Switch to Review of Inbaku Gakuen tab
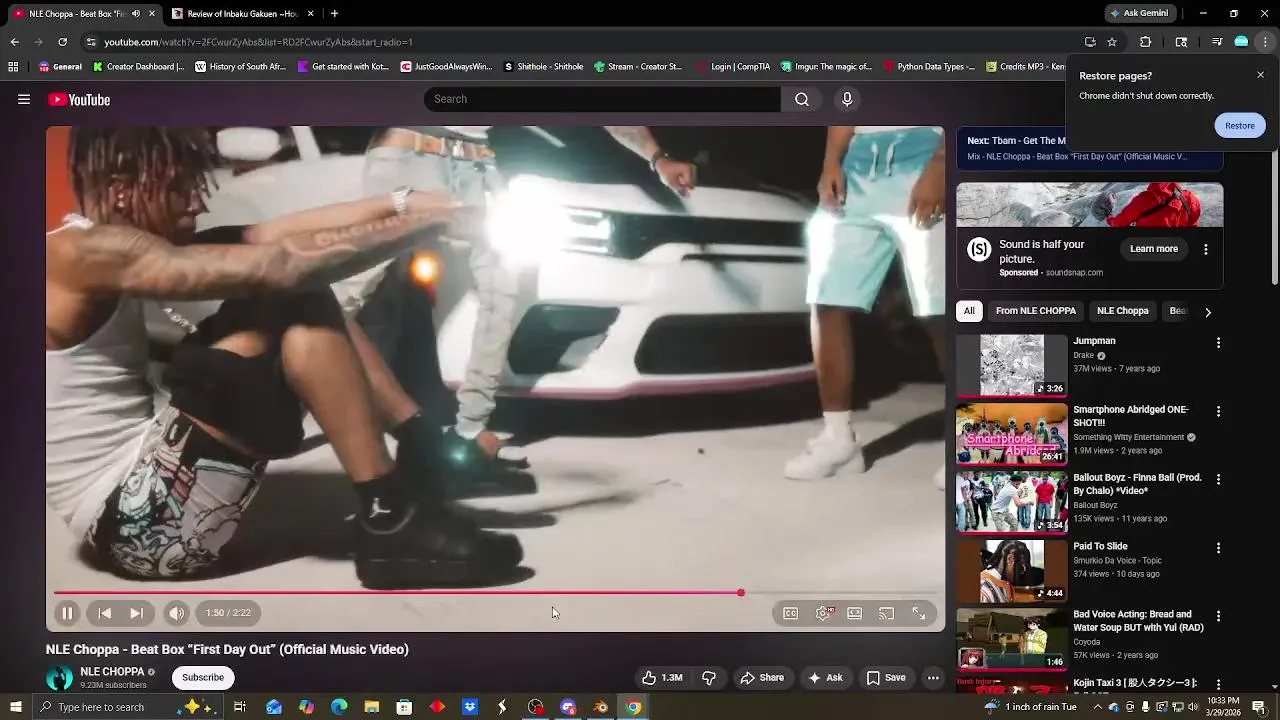This screenshot has height=720, width=1280. [242, 14]
